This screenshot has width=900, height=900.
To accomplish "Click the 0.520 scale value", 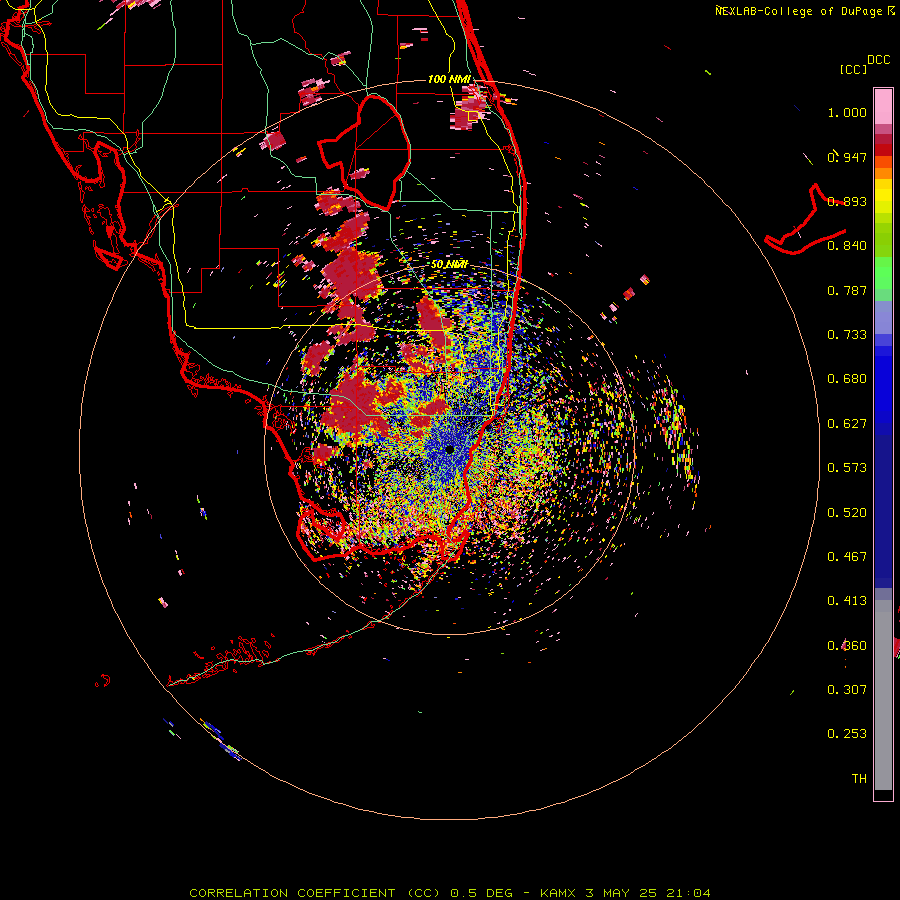I will click(x=847, y=513).
